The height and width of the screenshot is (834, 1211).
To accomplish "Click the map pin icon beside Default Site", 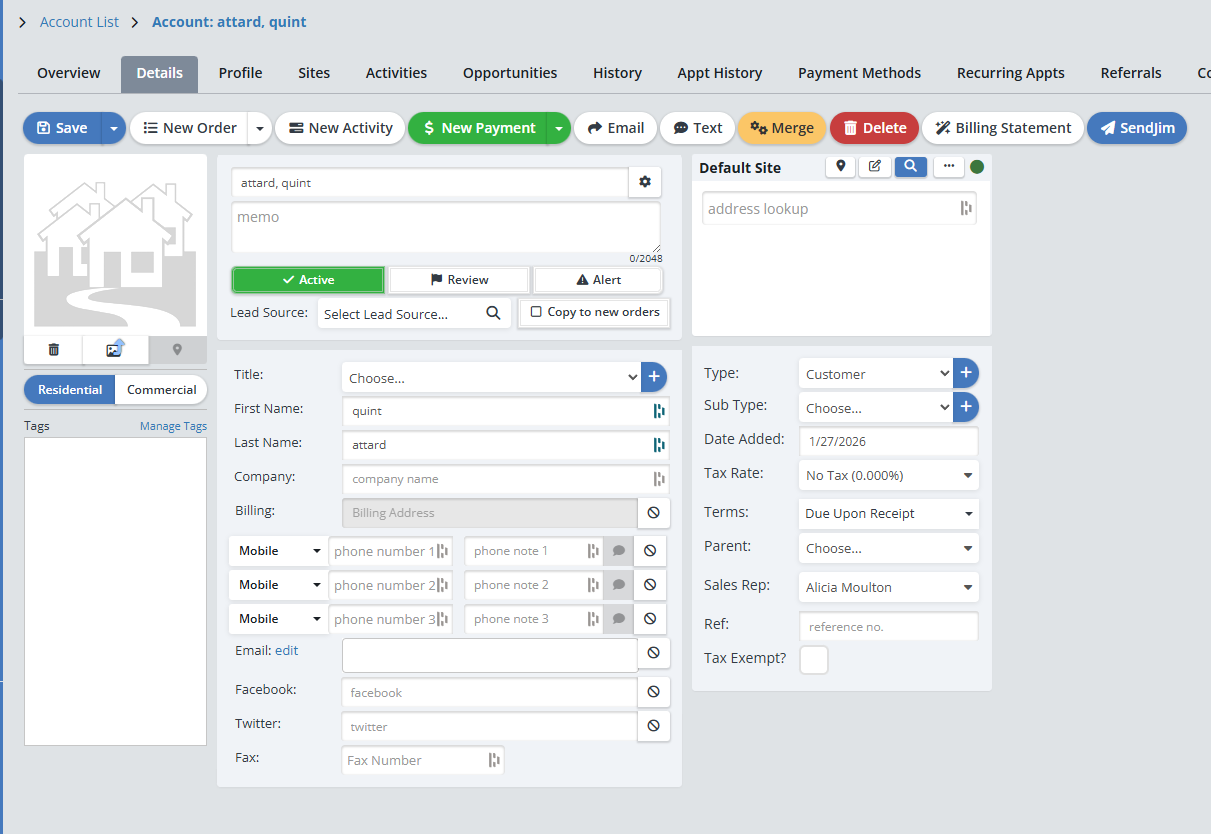I will [x=840, y=167].
